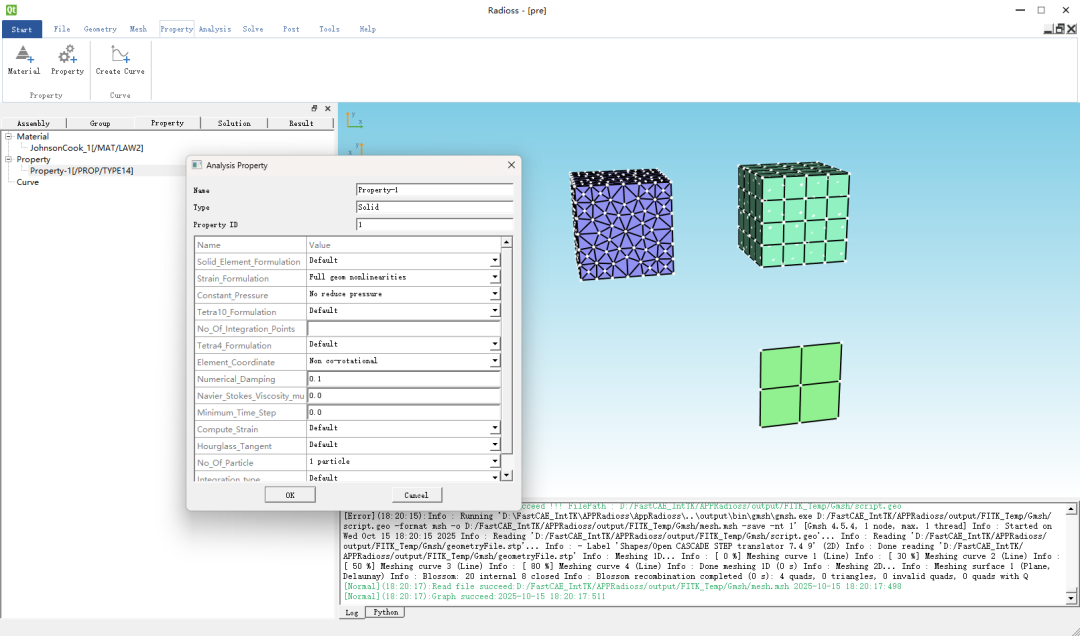
Task: Switch to the Python console tab
Action: click(x=385, y=612)
